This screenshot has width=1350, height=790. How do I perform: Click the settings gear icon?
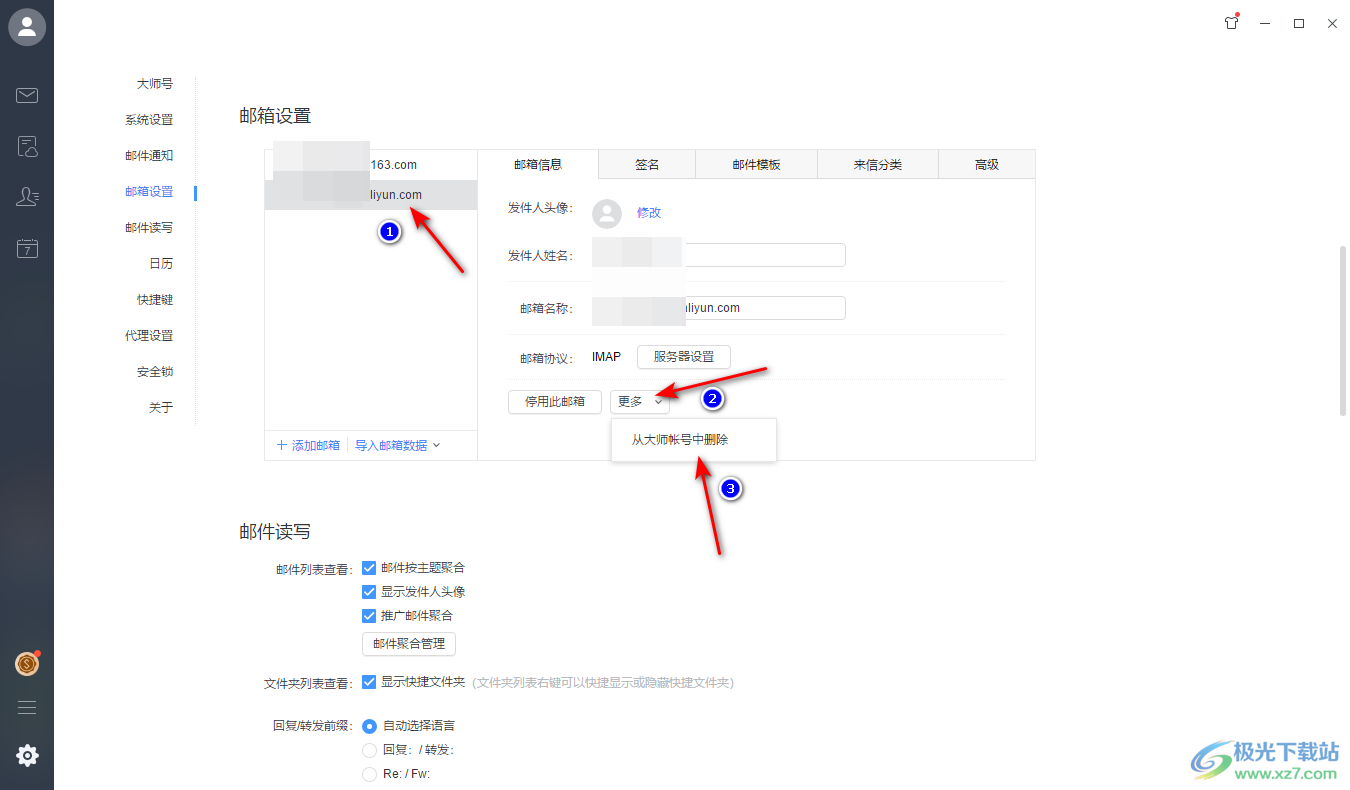pos(27,756)
